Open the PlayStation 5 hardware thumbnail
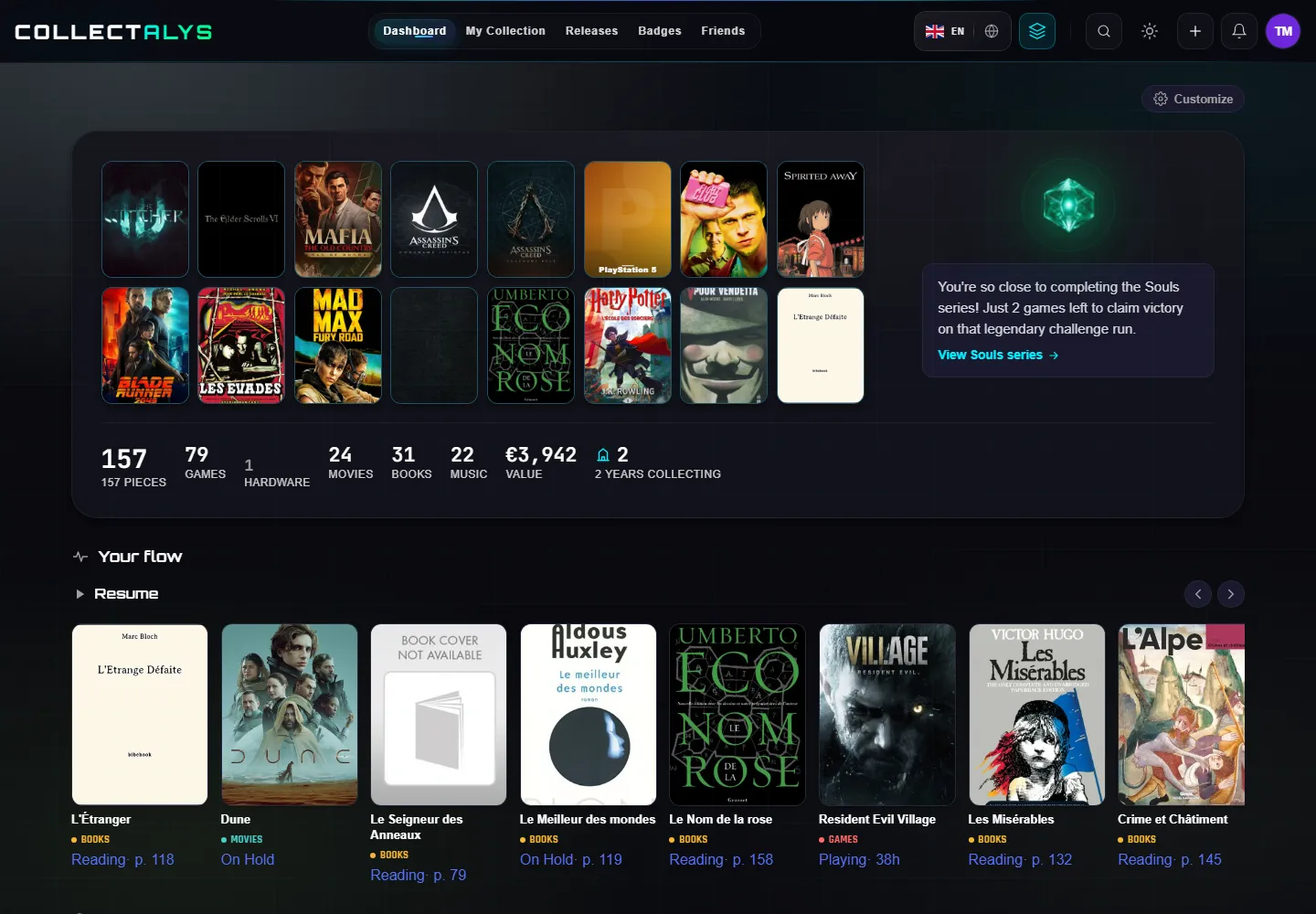The image size is (1316, 914). pos(628,219)
